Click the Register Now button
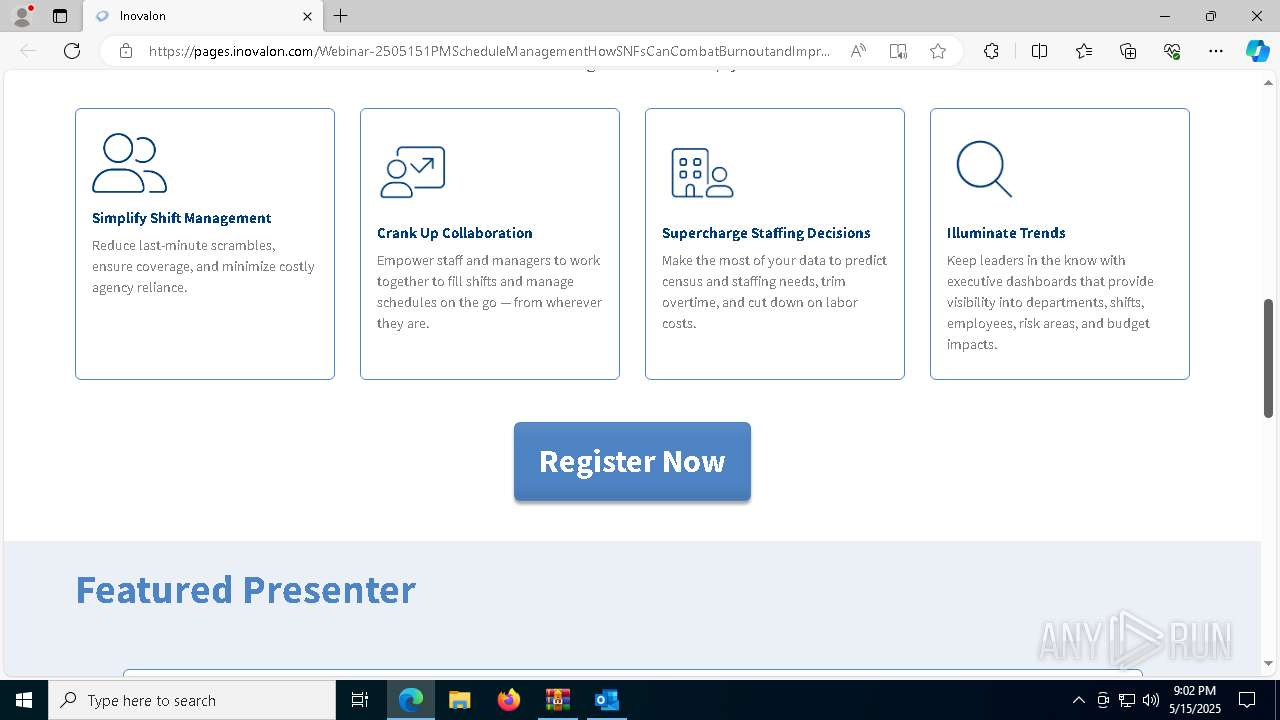Image resolution: width=1280 pixels, height=720 pixels. (x=632, y=461)
